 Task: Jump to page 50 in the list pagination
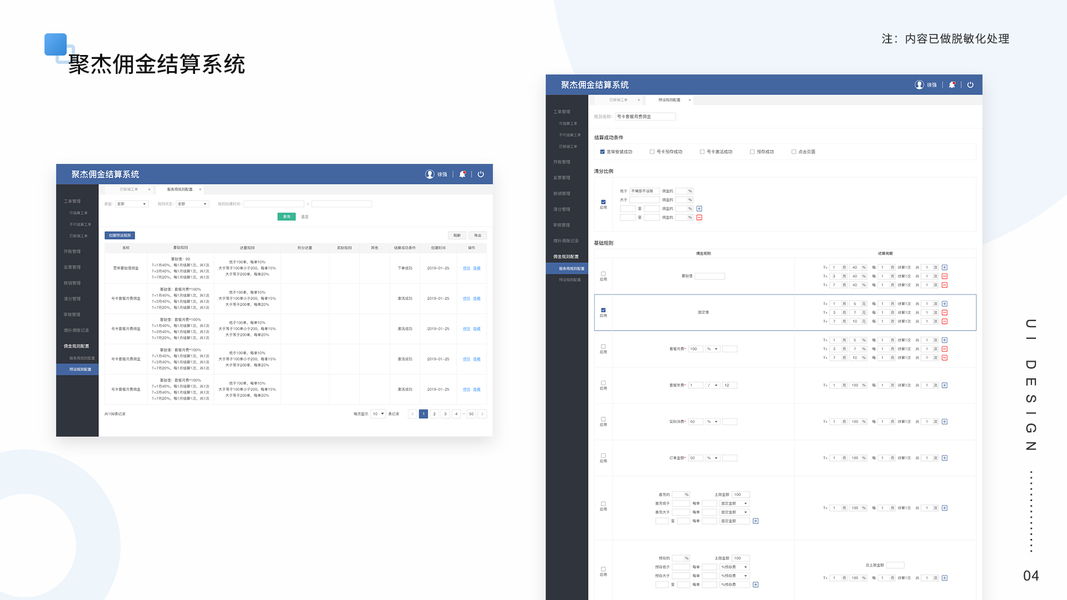(x=471, y=414)
